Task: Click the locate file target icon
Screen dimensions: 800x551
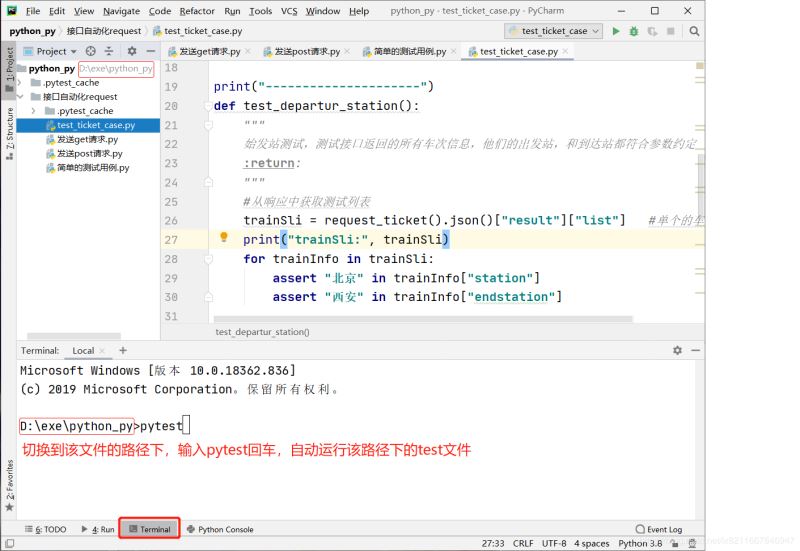Action: click(x=90, y=51)
